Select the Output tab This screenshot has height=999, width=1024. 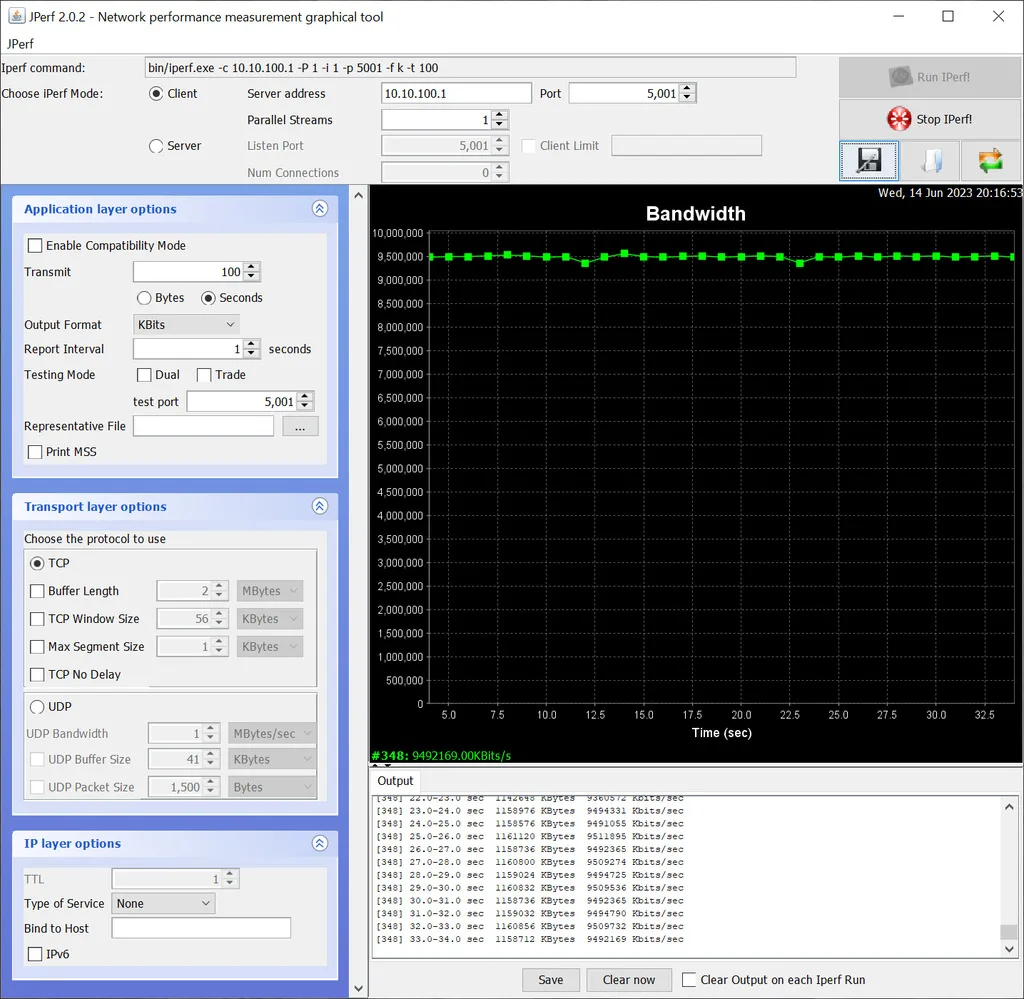click(395, 781)
